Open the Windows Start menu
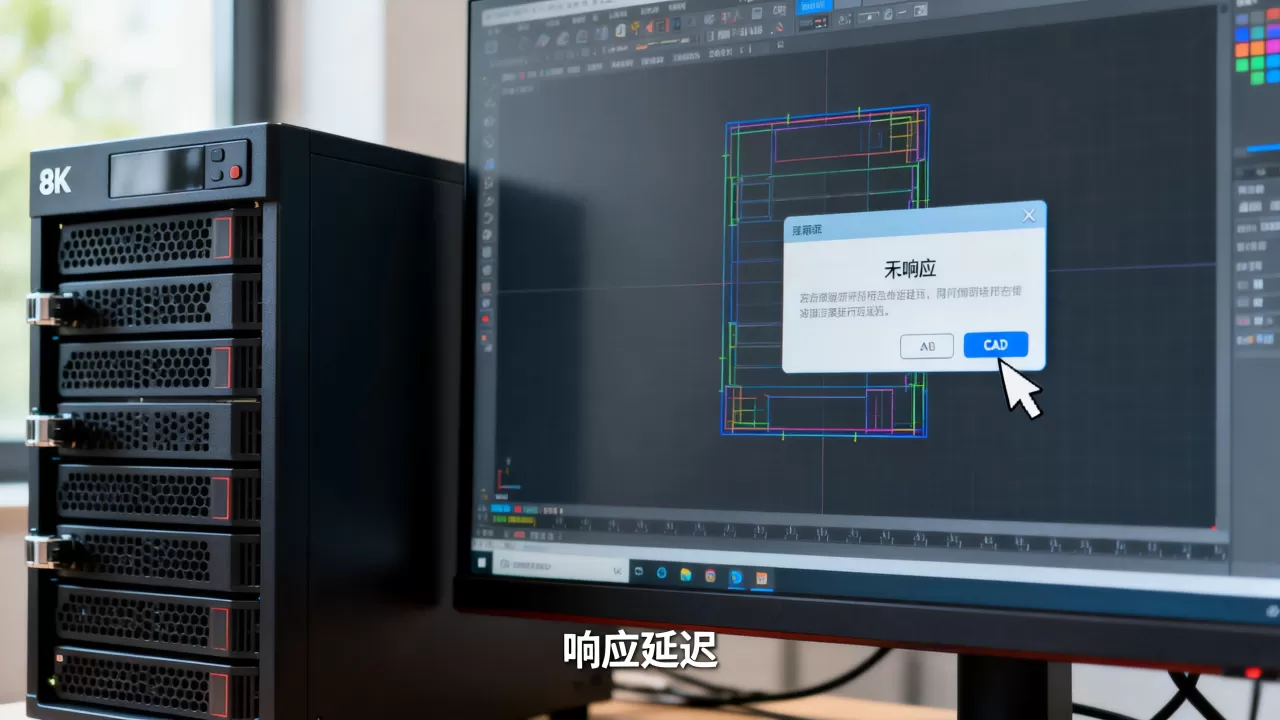The width and height of the screenshot is (1280, 720). click(x=482, y=564)
